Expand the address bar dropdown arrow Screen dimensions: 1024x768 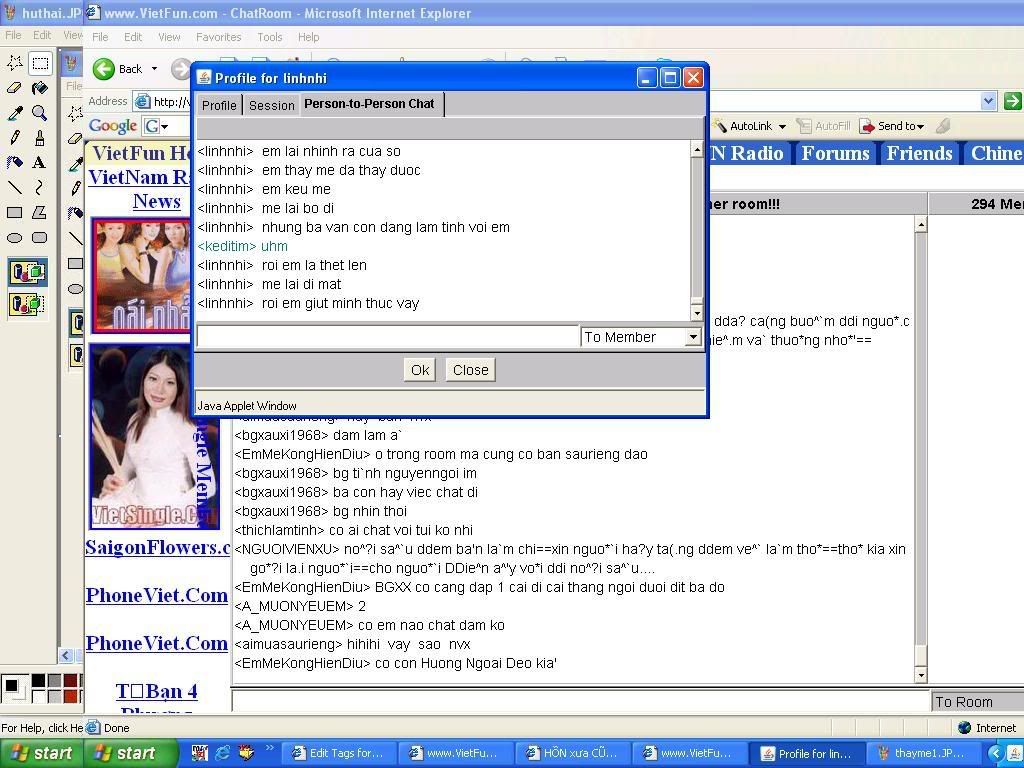(x=989, y=101)
